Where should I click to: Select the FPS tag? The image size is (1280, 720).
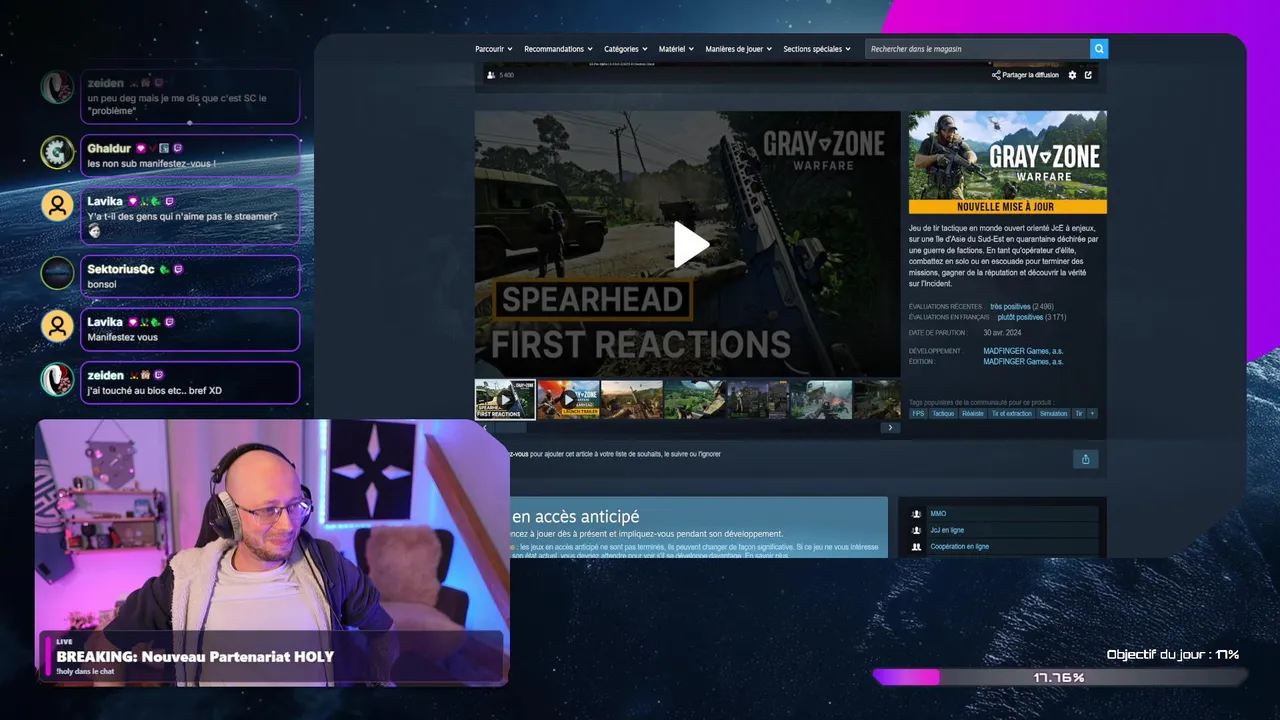pyautogui.click(x=918, y=413)
